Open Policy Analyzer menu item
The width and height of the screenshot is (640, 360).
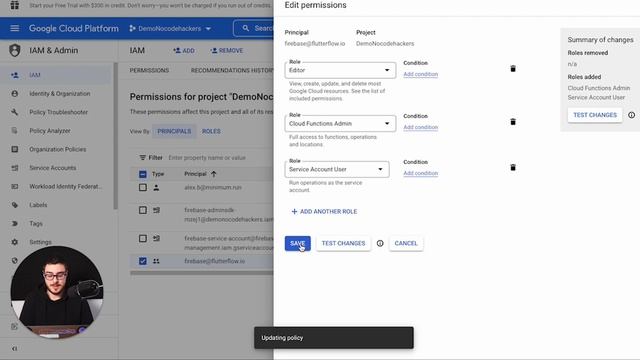[50, 131]
